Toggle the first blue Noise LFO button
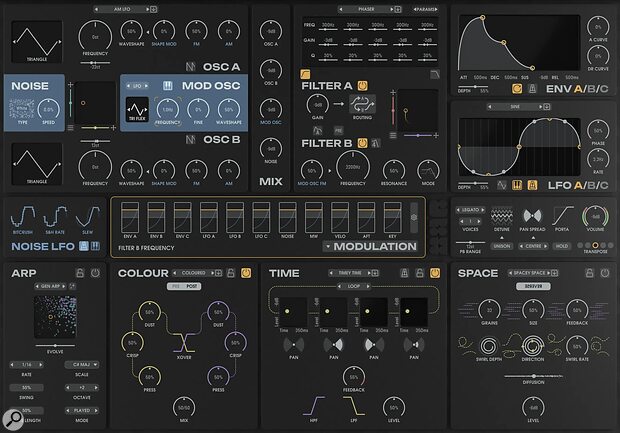This screenshot has width=620, height=433. (x=83, y=246)
